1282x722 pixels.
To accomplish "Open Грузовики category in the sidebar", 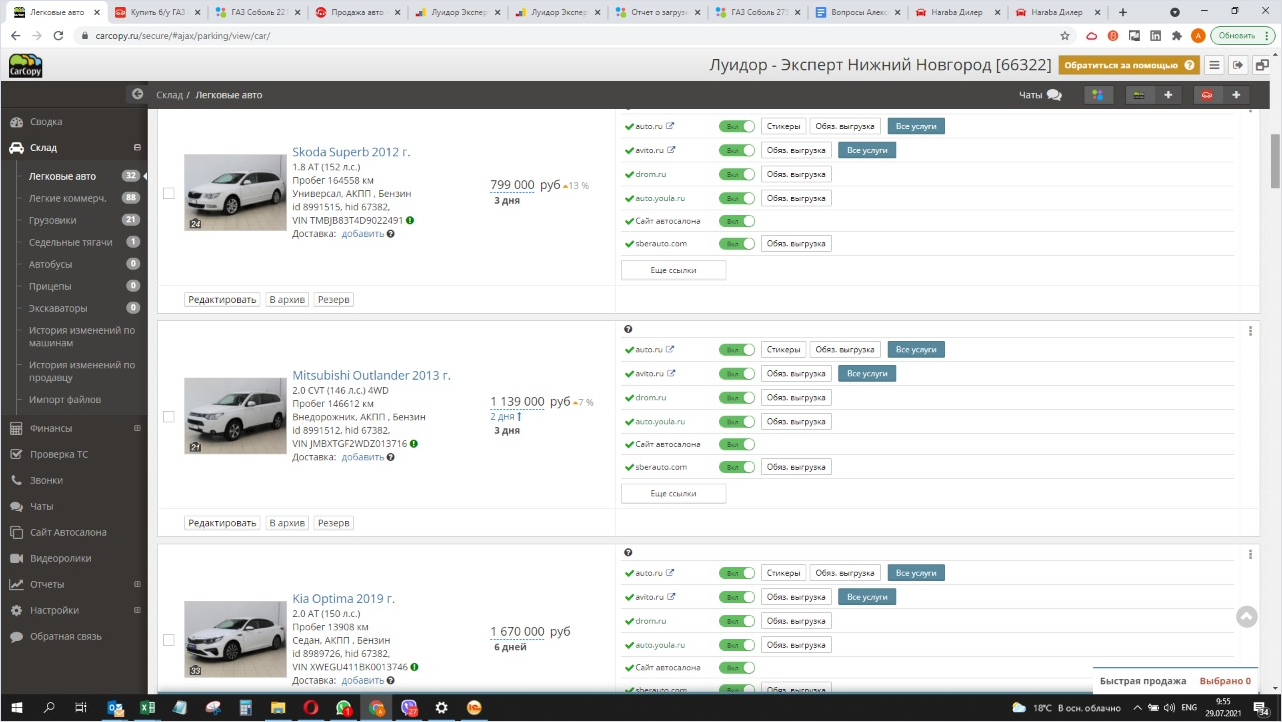I will (52, 220).
